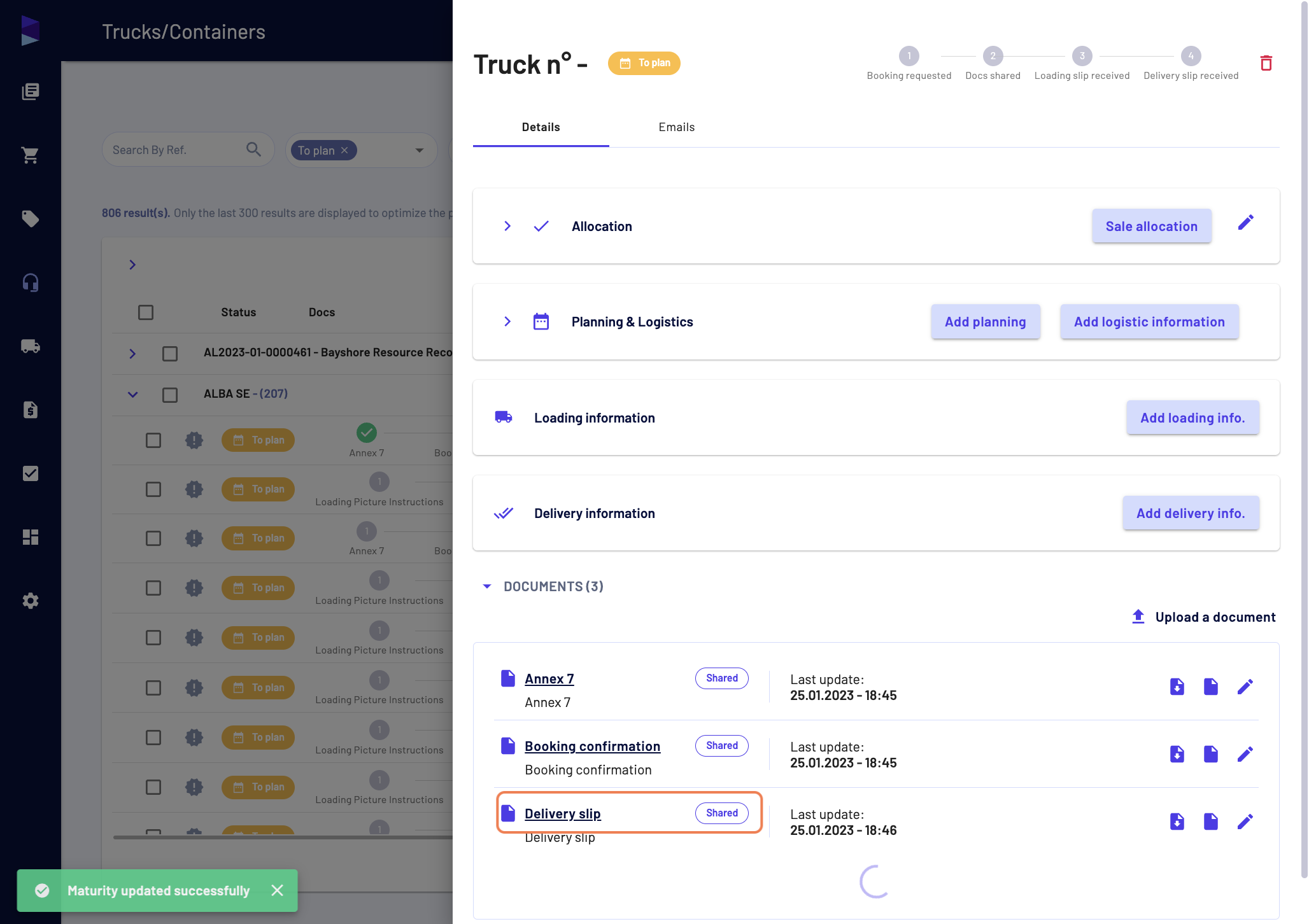The height and width of the screenshot is (924, 1309).
Task: Expand the AL2023-01-0000461 group row
Action: pyautogui.click(x=132, y=353)
